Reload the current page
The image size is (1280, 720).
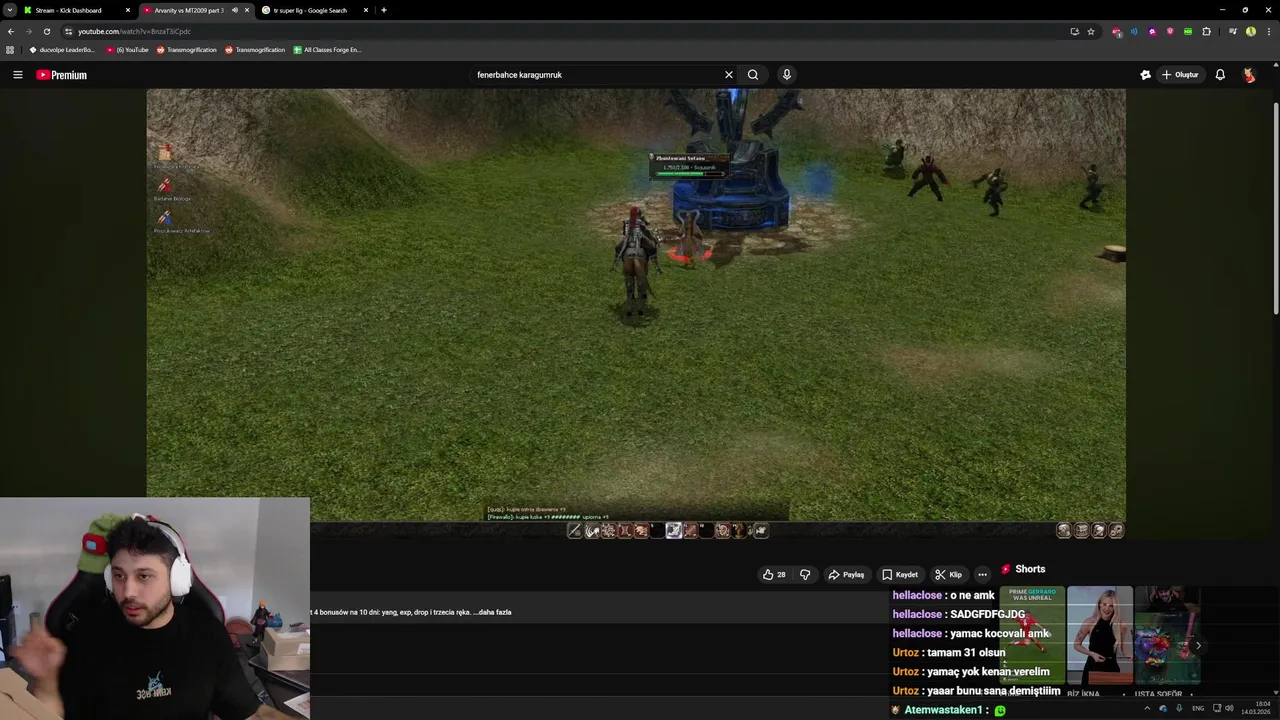(47, 31)
